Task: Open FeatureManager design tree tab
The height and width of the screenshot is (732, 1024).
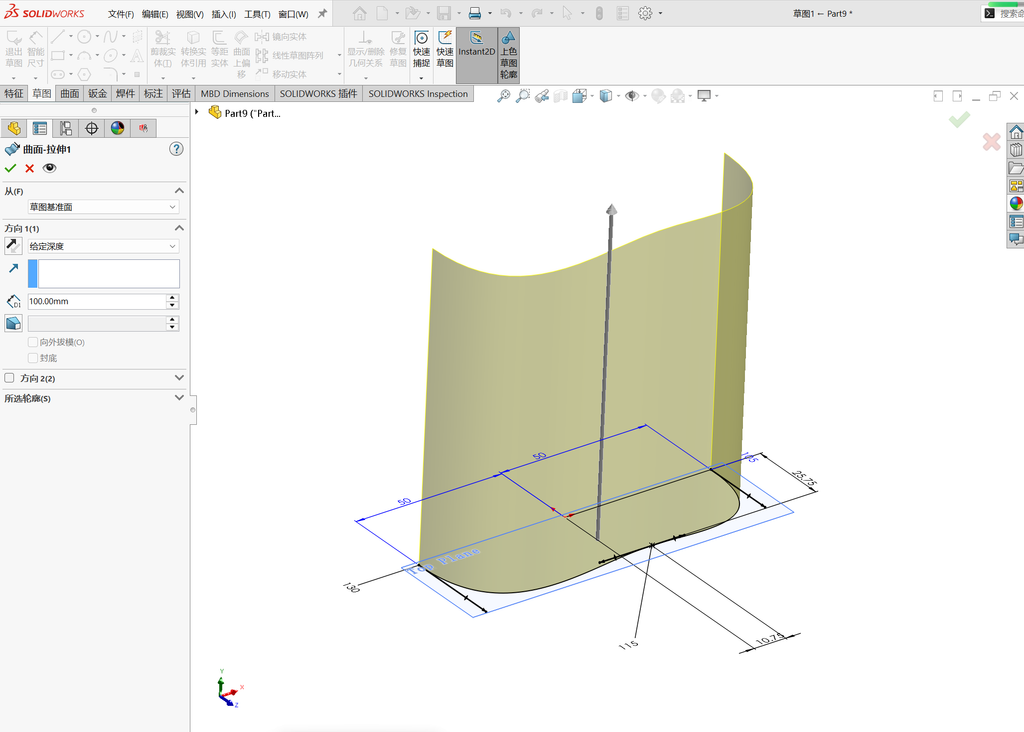Action: click(x=14, y=128)
